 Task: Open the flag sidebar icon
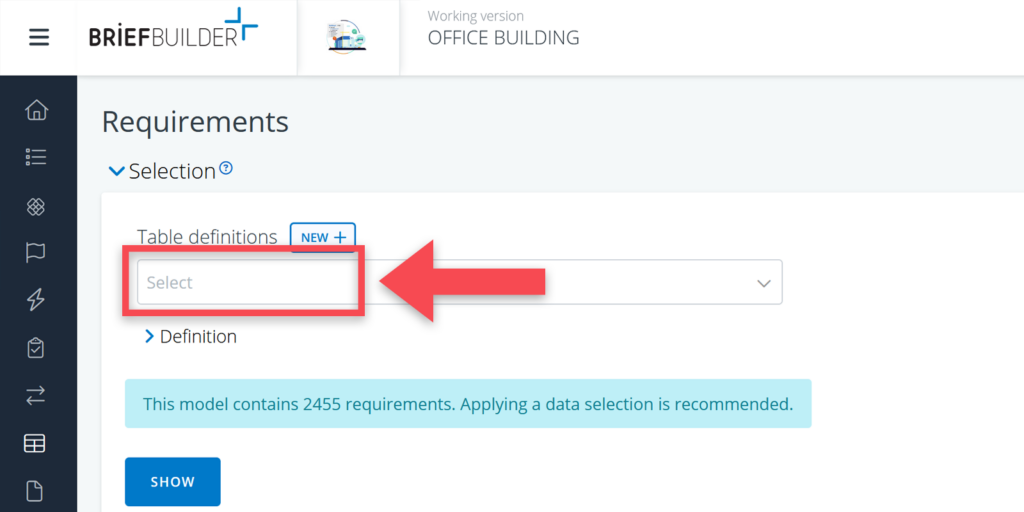[x=36, y=253]
